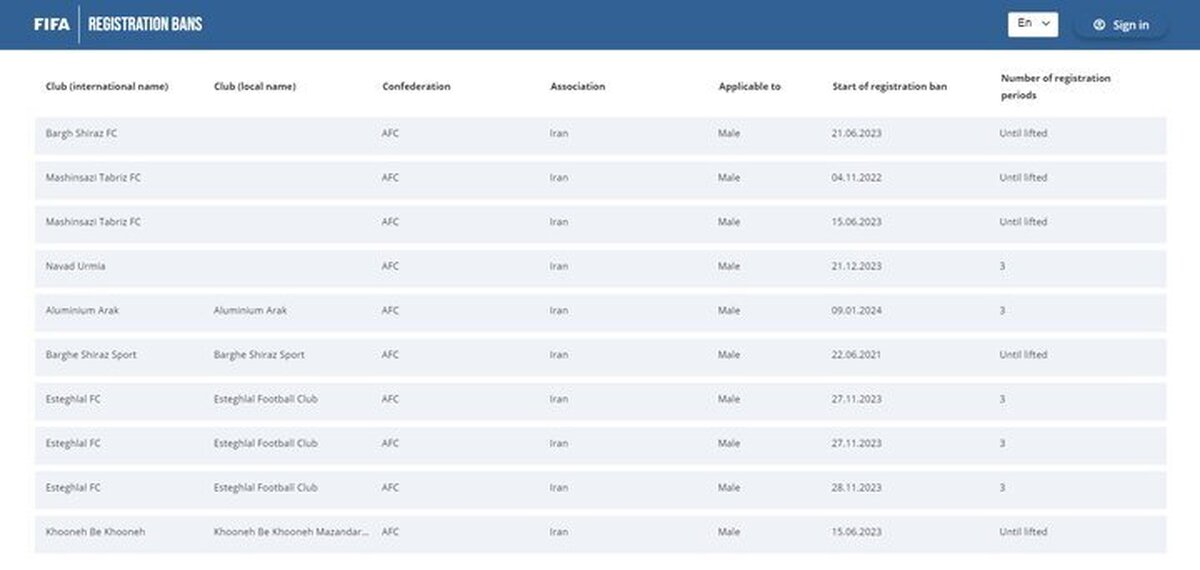Open the En language dropdown

1032,24
